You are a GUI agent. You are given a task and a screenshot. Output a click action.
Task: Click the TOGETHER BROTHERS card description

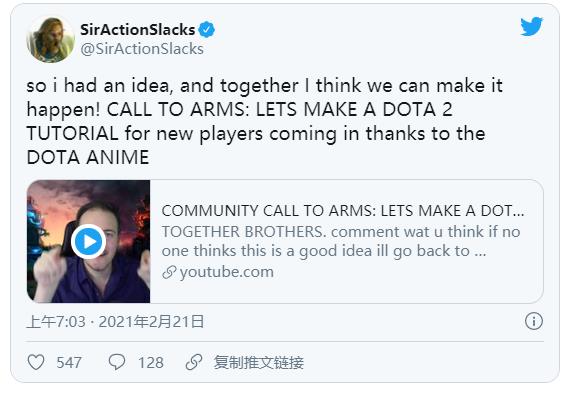[341, 241]
